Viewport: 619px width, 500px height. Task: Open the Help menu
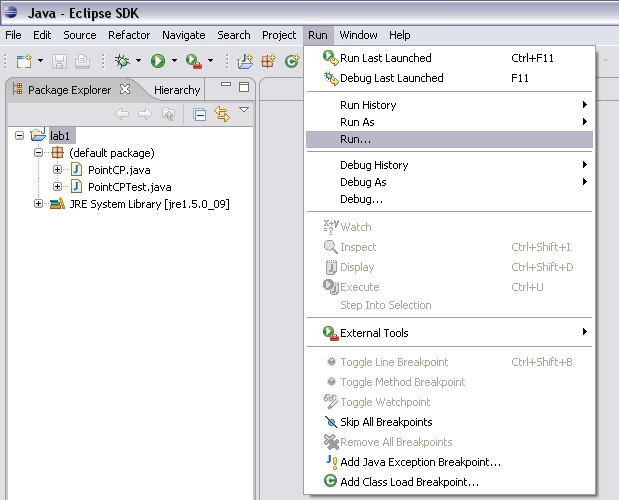[x=400, y=35]
